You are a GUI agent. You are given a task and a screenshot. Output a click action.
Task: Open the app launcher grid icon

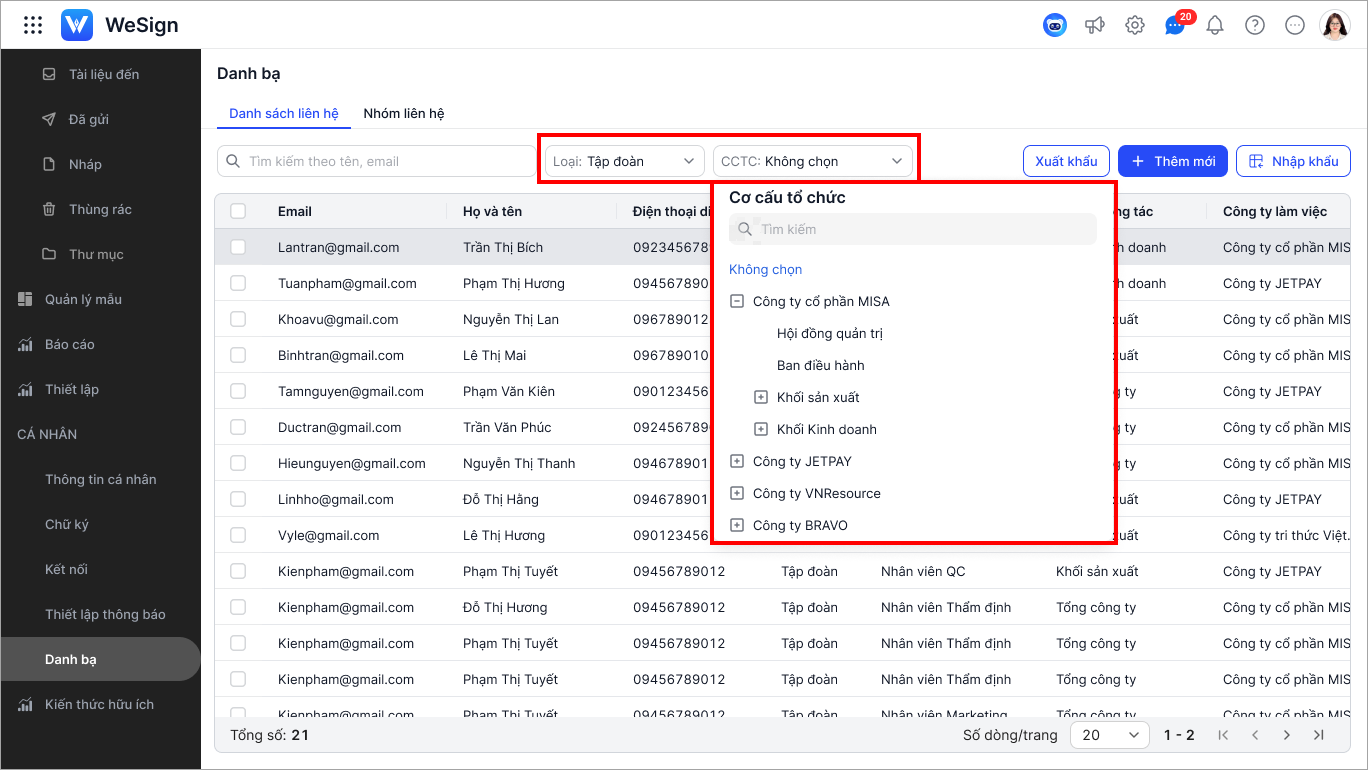(33, 25)
